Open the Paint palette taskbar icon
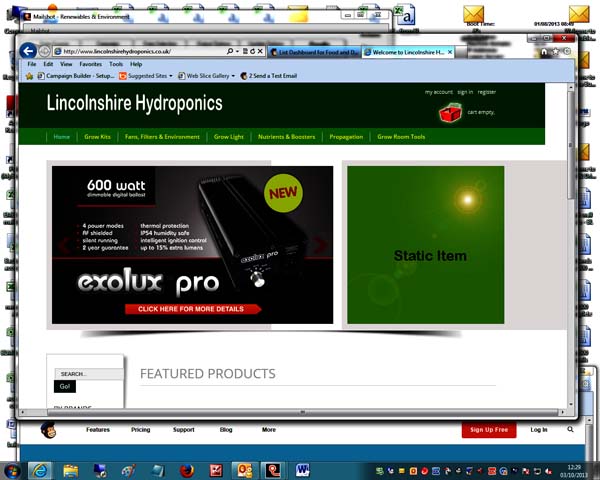 click(129, 470)
